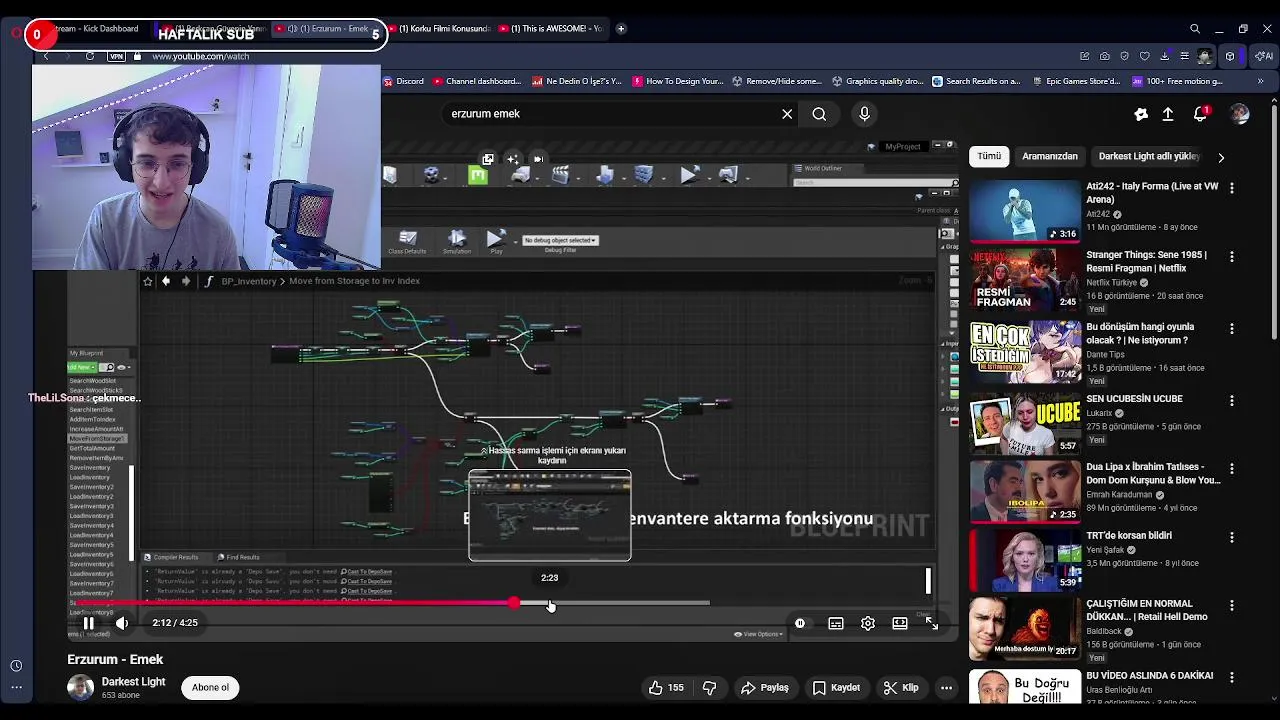Select the Tümü filter chip
The width and height of the screenshot is (1280, 720).
pyautogui.click(x=989, y=156)
